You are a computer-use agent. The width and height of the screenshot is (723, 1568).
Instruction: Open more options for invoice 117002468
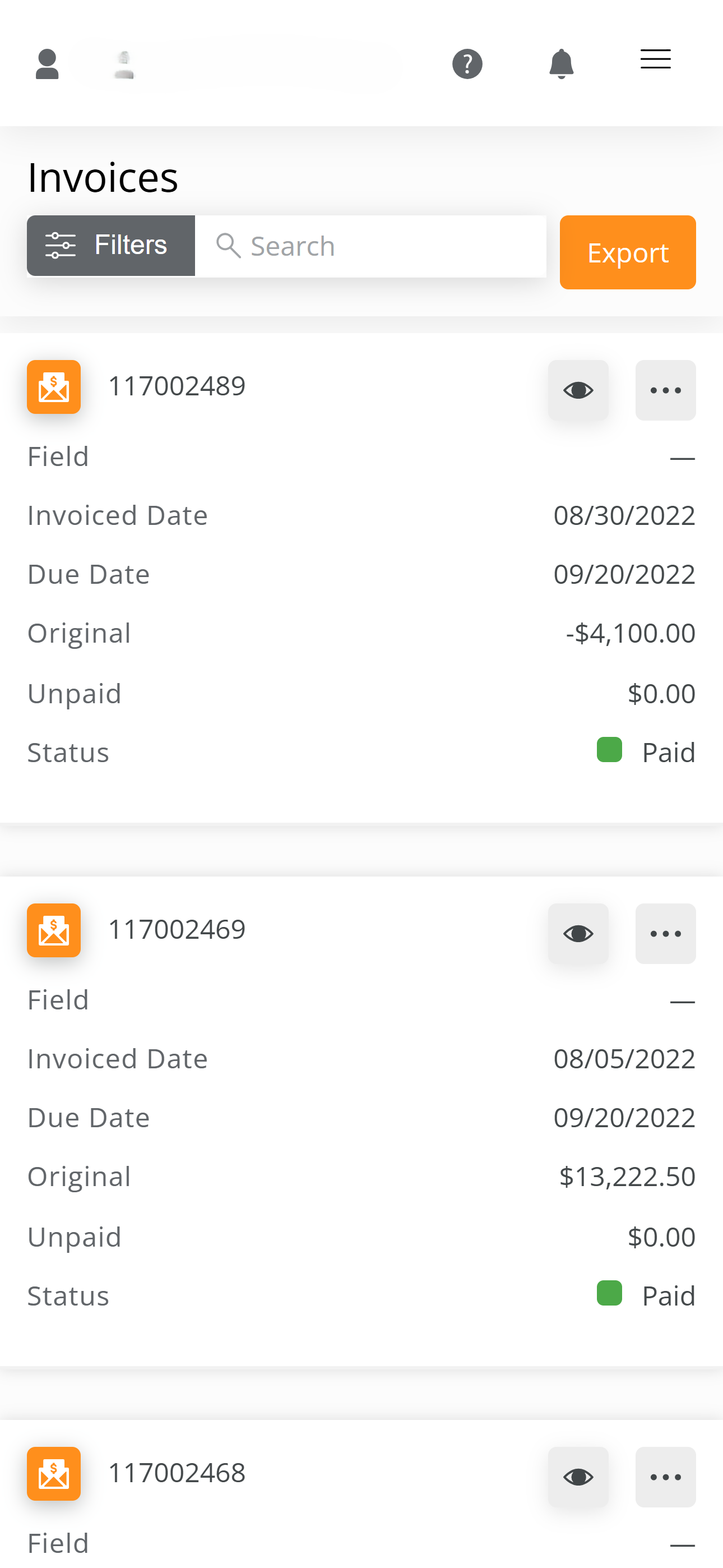666,1477
